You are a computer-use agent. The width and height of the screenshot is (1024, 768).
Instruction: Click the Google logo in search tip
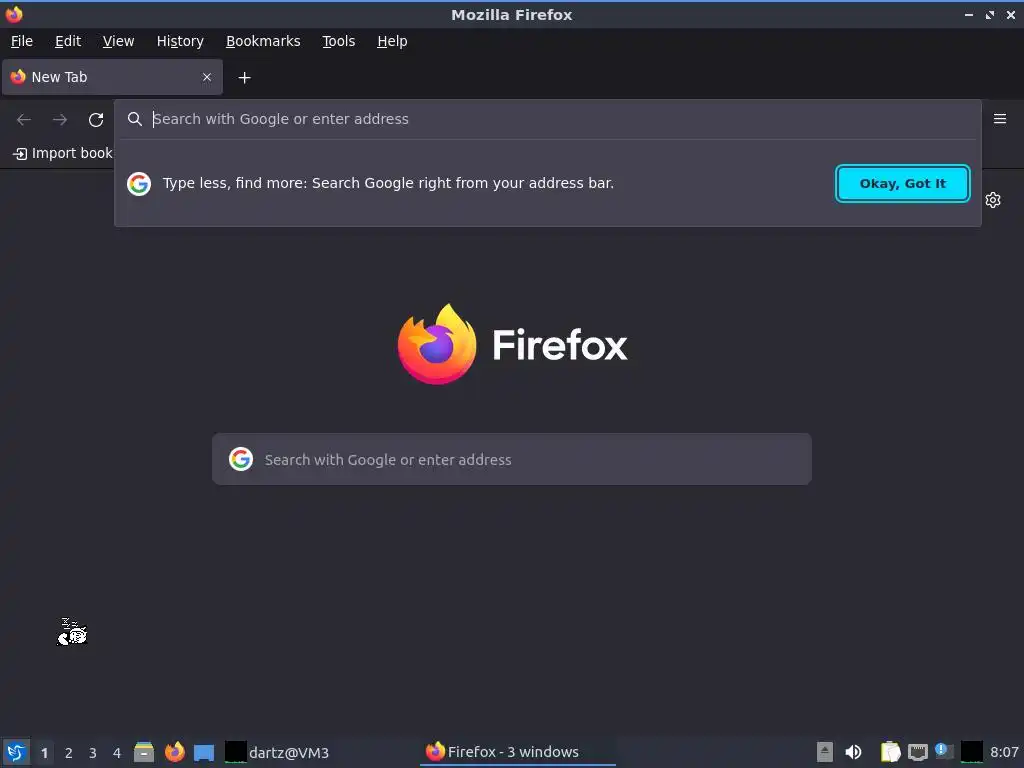click(139, 184)
